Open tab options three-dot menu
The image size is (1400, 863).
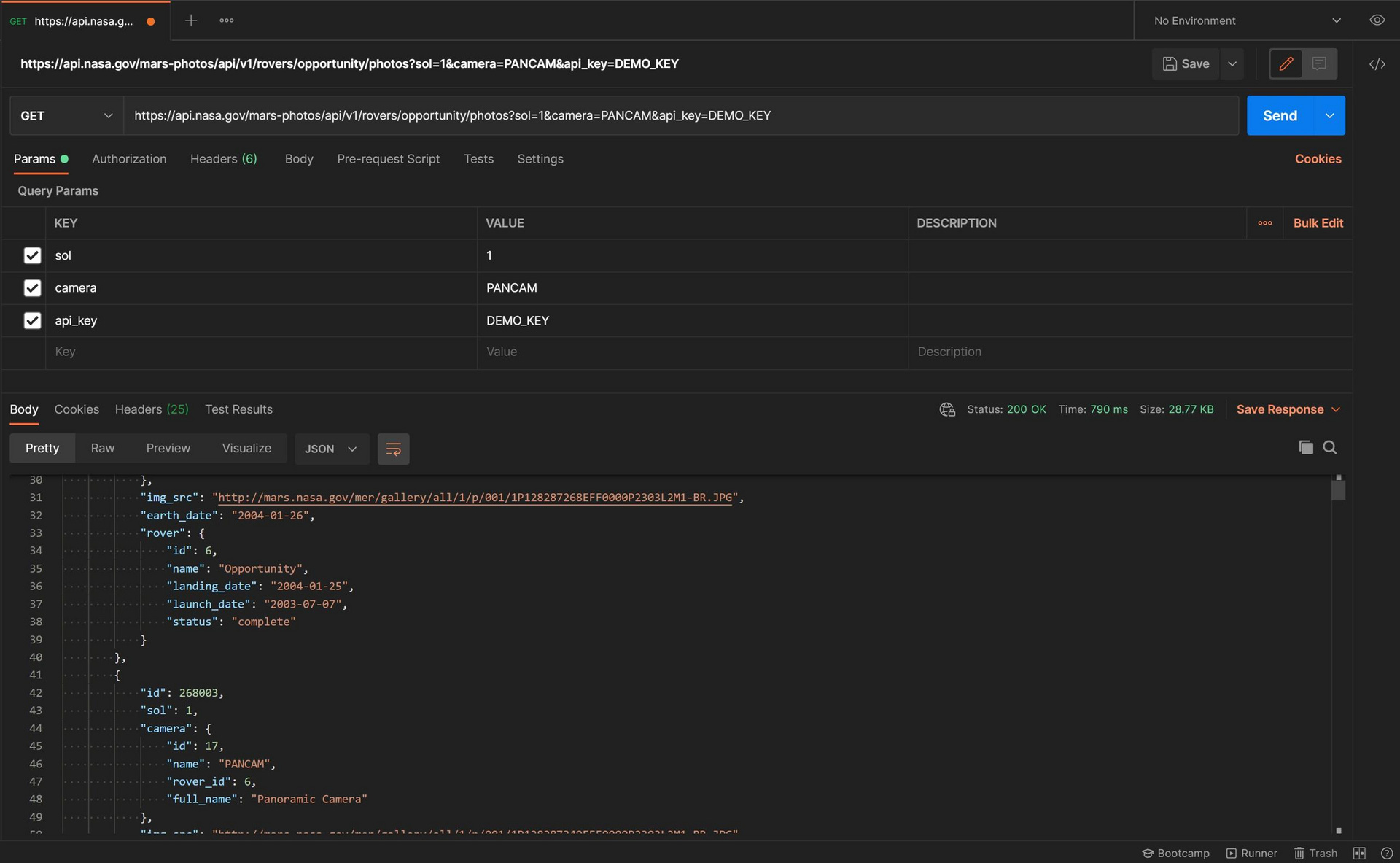click(227, 20)
